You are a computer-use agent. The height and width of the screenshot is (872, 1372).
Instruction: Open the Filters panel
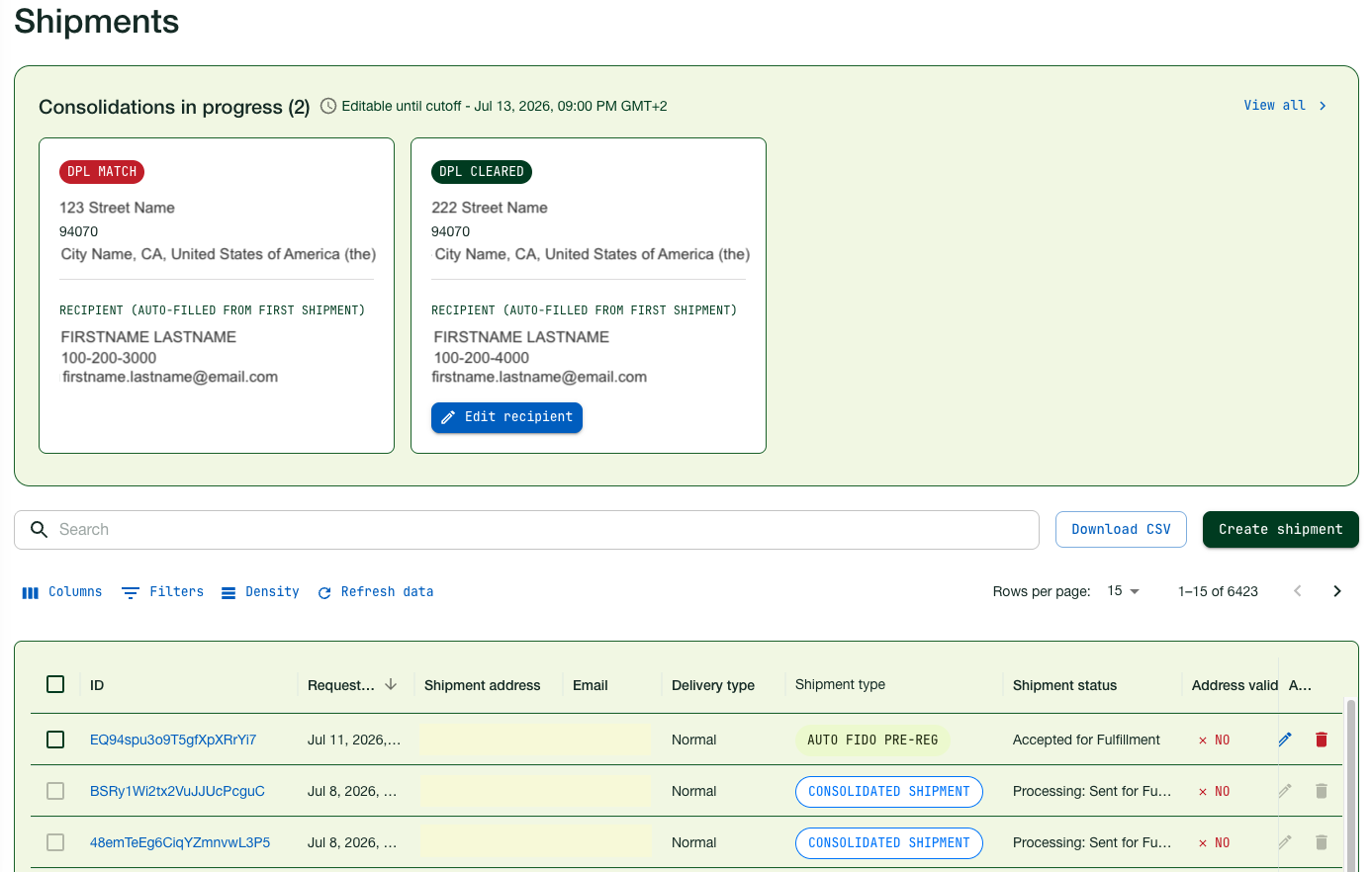(162, 592)
